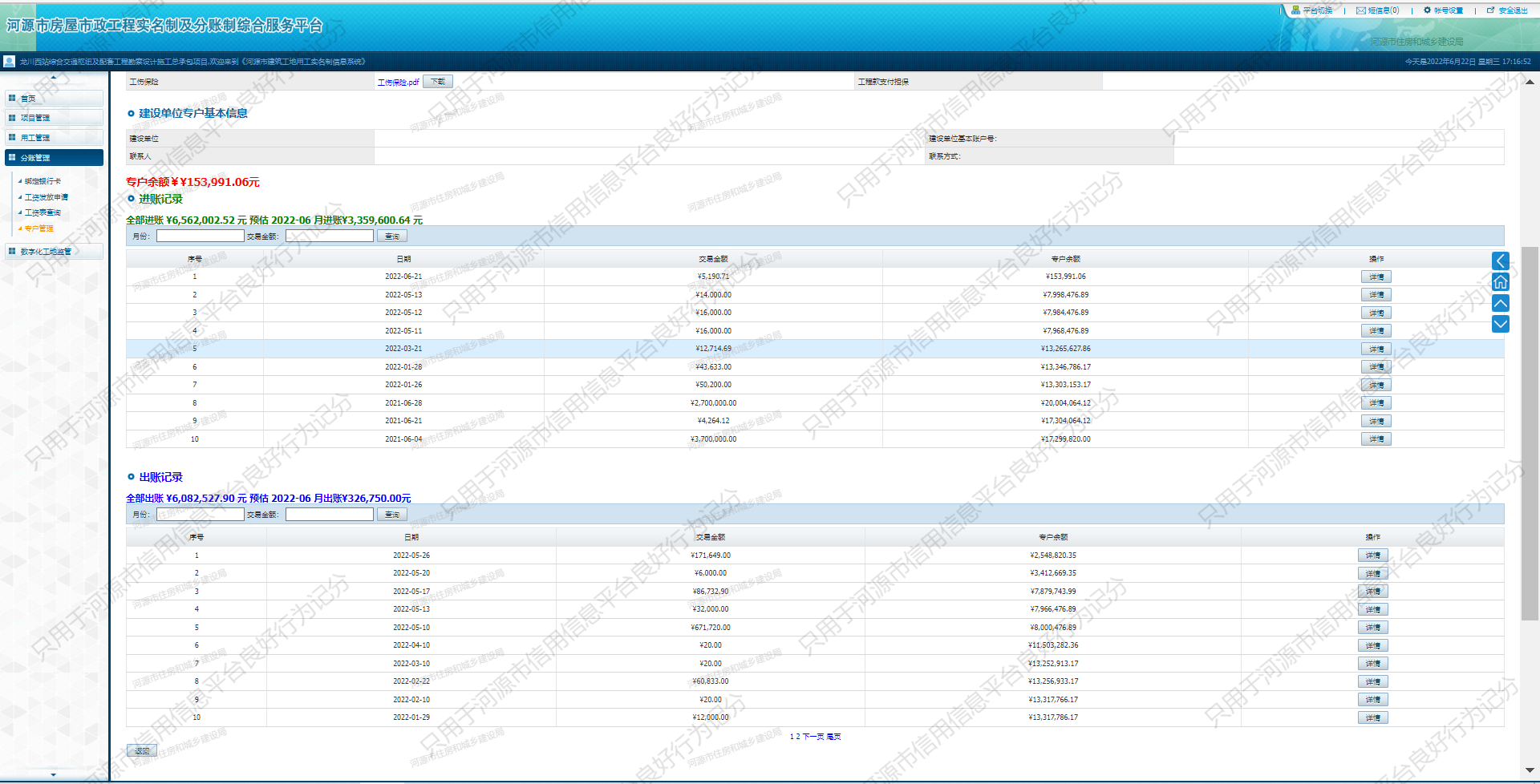Click the floating home icon
Image resolution: width=1540 pixels, height=784 pixels.
[x=1501, y=281]
